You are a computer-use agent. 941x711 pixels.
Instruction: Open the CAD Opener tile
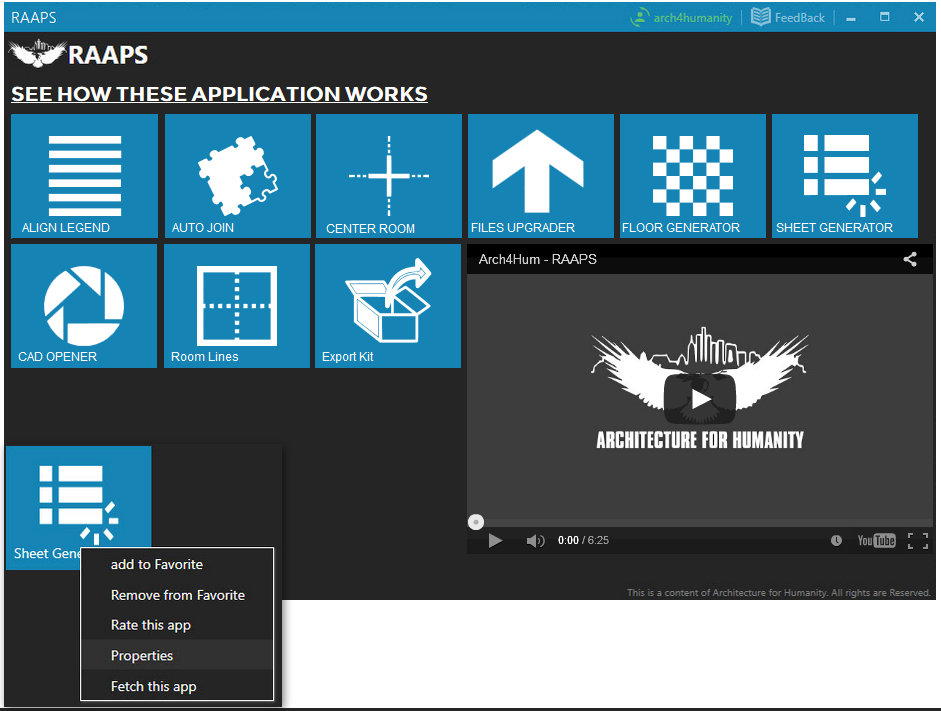point(84,305)
